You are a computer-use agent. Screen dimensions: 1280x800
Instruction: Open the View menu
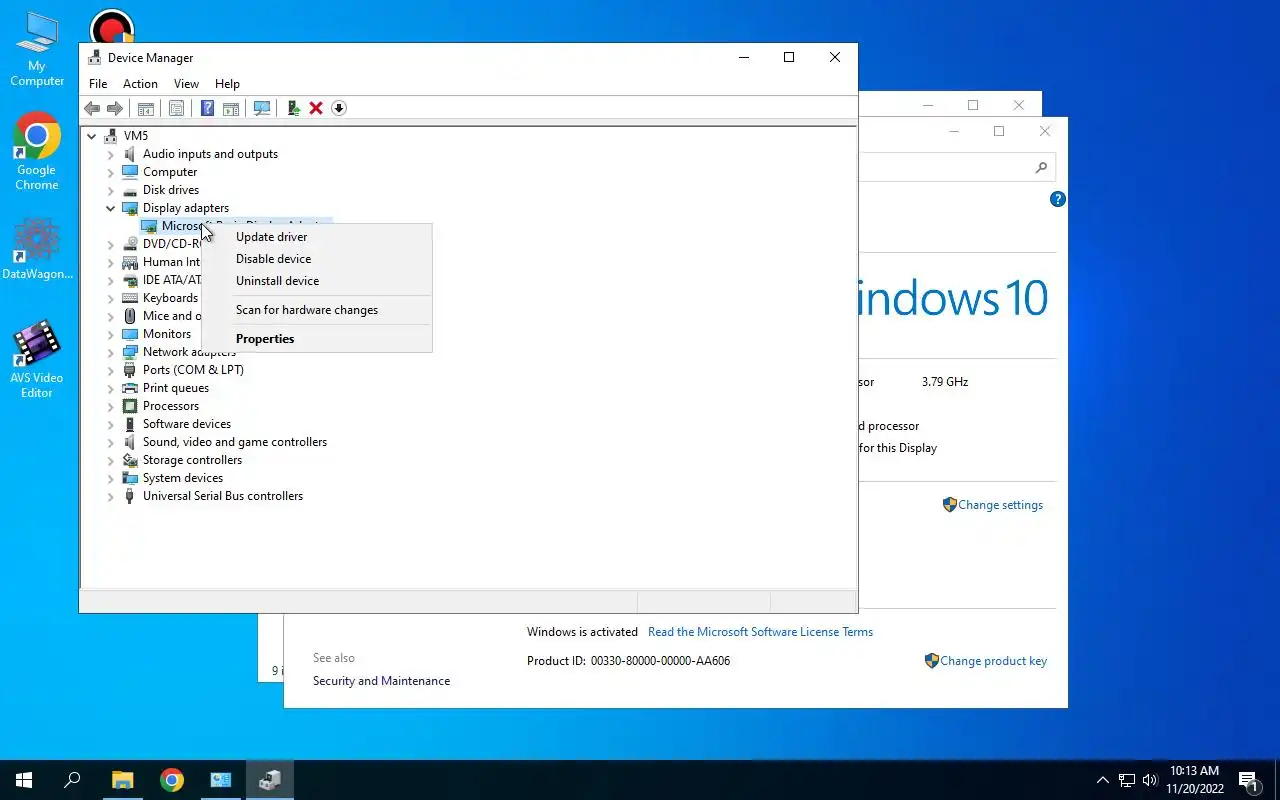[x=186, y=84]
